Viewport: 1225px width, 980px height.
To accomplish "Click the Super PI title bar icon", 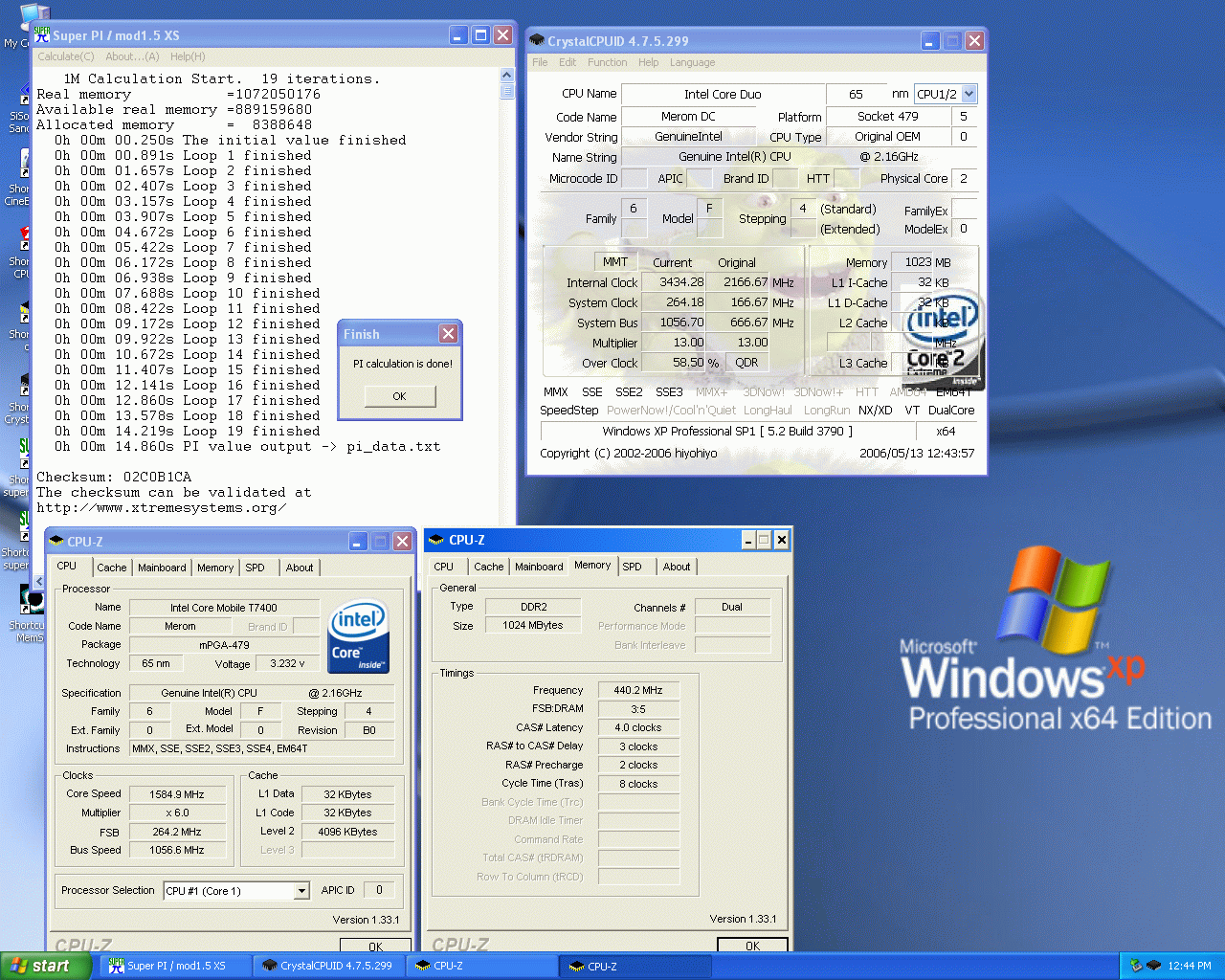I will (x=42, y=34).
